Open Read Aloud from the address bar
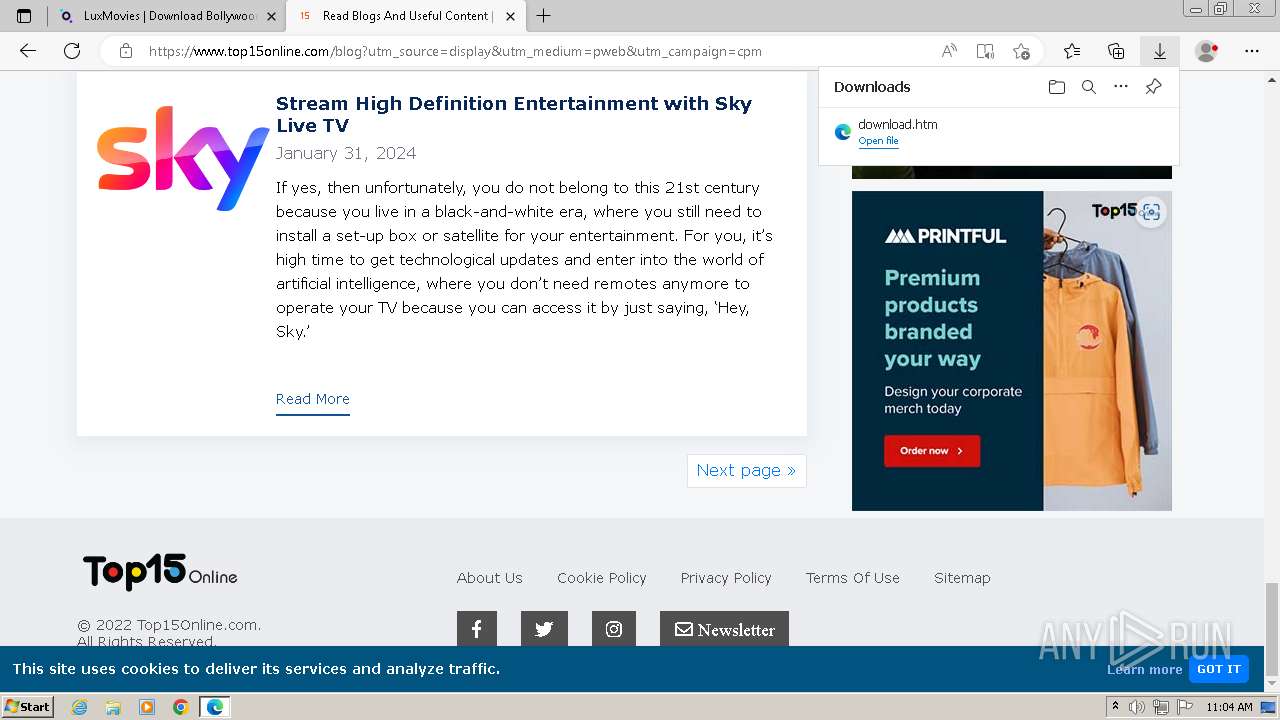 [x=949, y=51]
